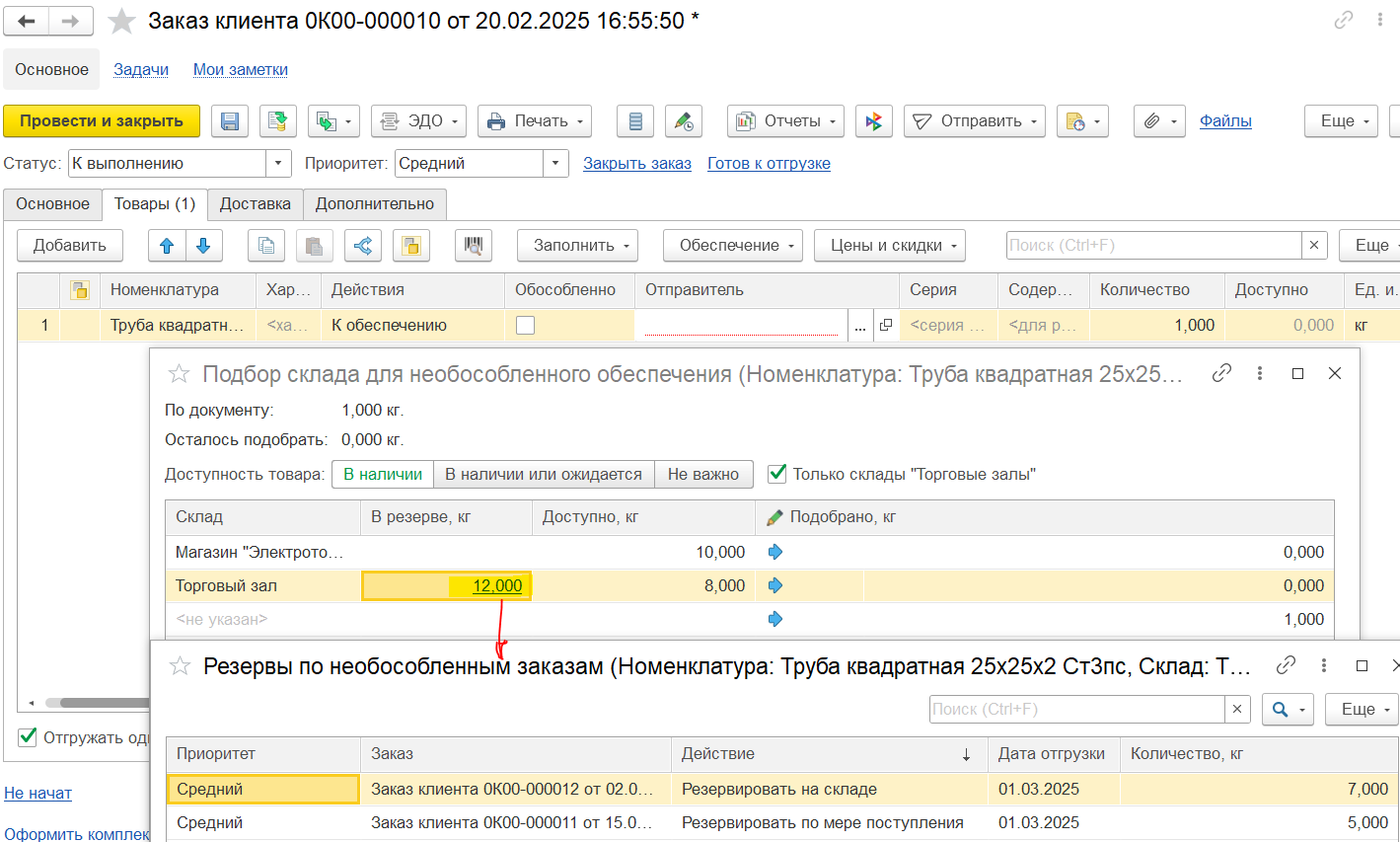
Task: Add order to favorites with star icon
Action: tap(121, 21)
